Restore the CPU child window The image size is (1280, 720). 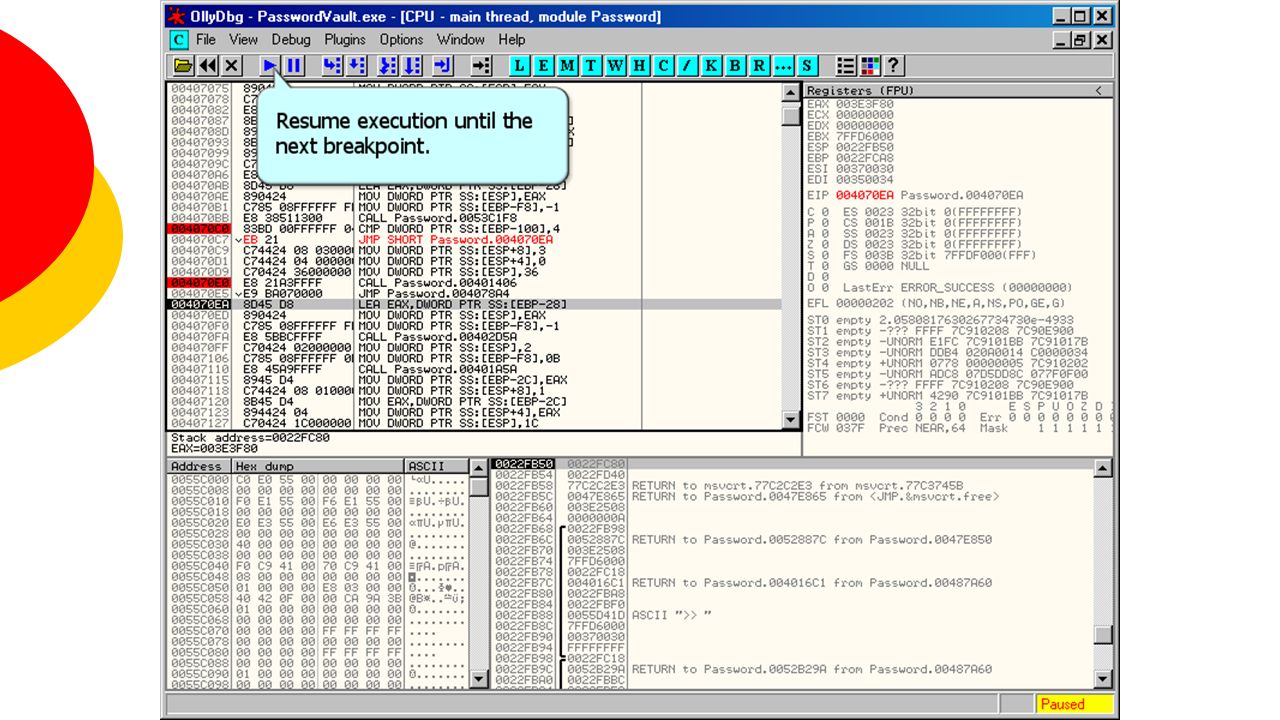click(1082, 40)
